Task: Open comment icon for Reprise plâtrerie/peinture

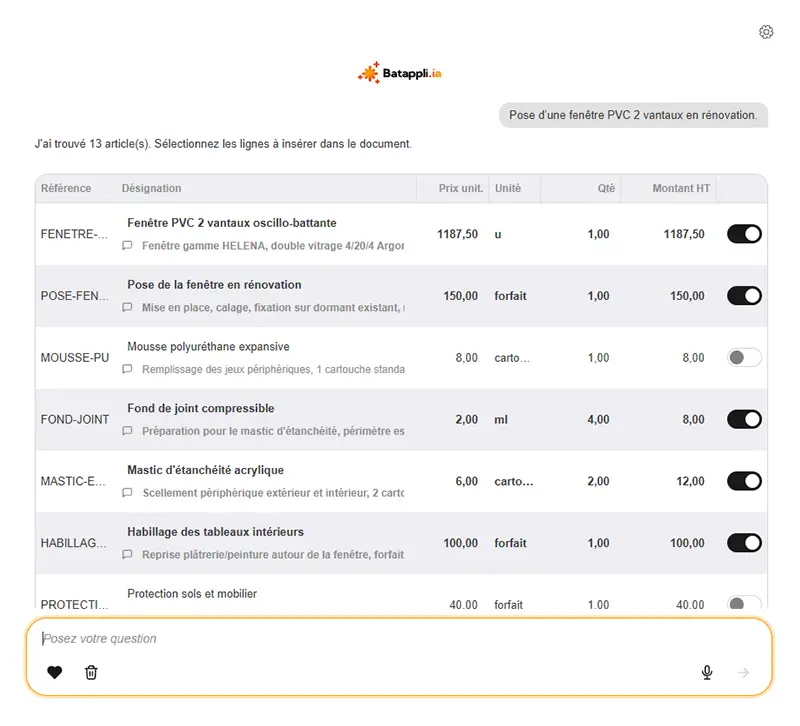Action: point(127,555)
